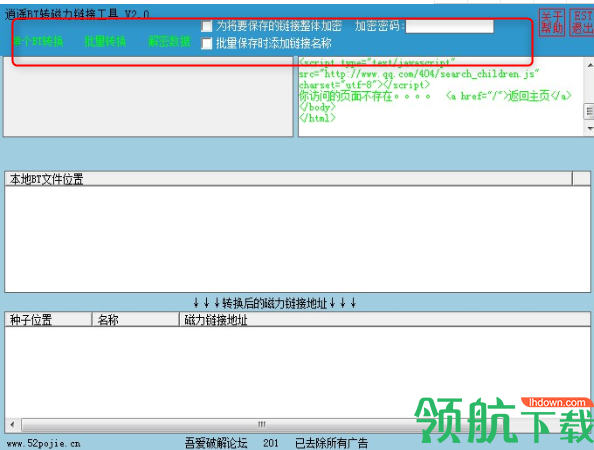
Task: Click up arrow of HTML text scrollbar
Action: coord(590,66)
